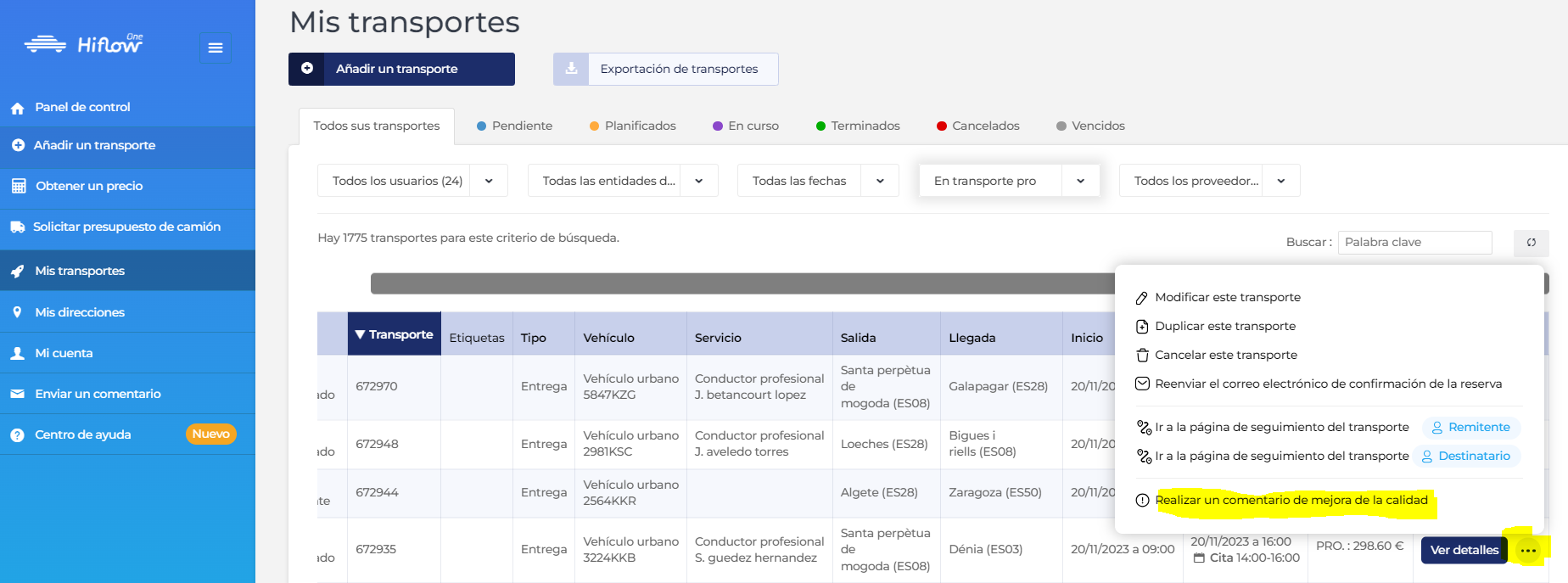This screenshot has width=1568, height=583.
Task: Open the Todas las entidades dropdown
Action: pos(623,181)
